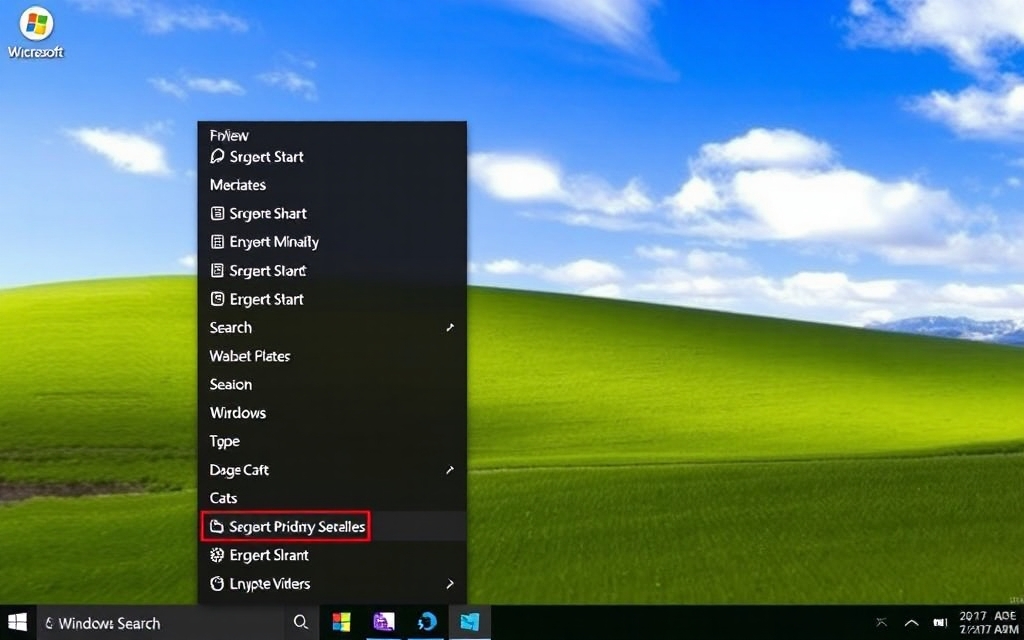Click the magnifier icon in the taskbar search box
Viewport: 1024px width, 640px height.
(x=300, y=622)
